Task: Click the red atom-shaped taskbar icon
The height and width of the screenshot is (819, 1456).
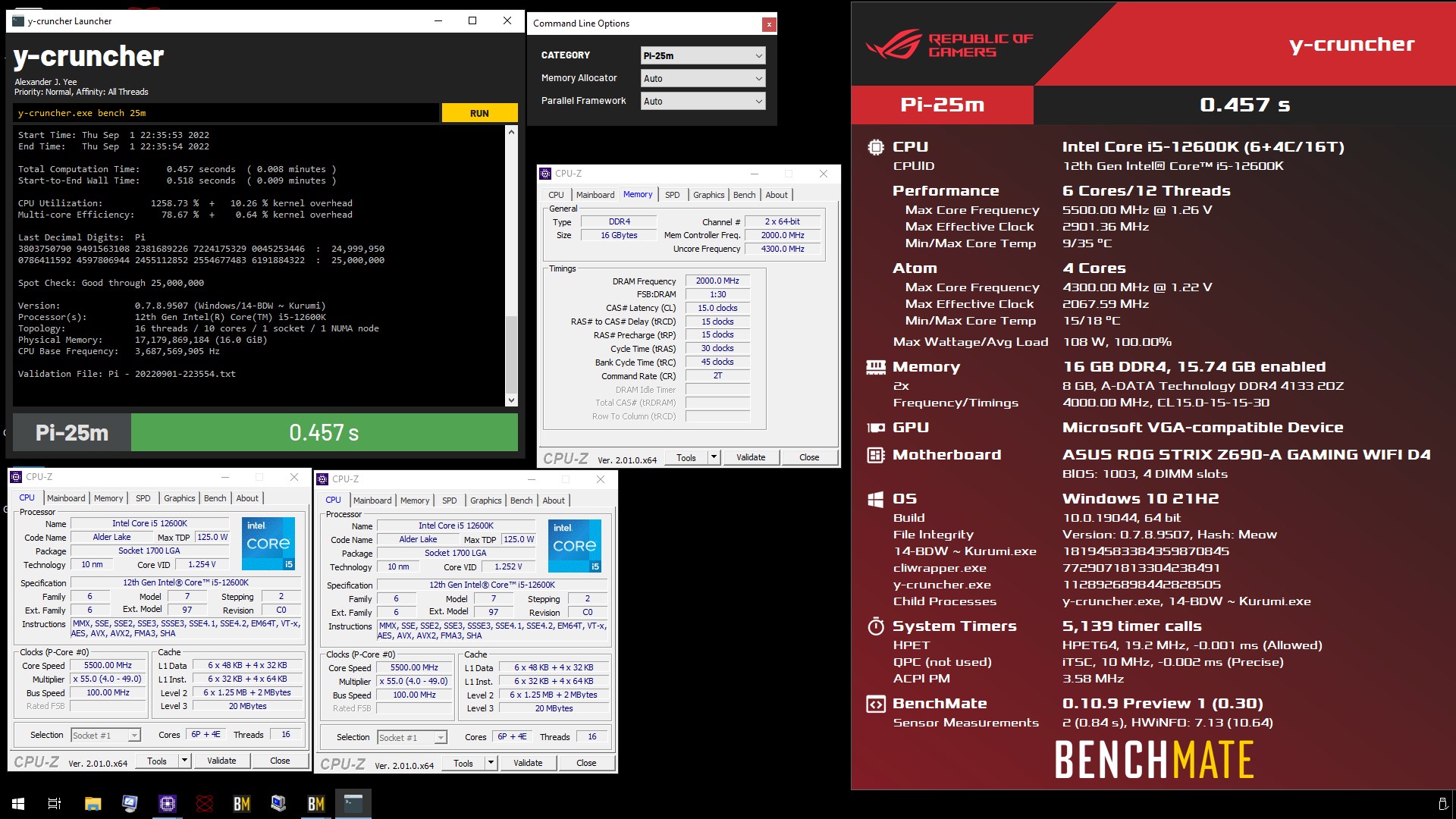Action: (x=205, y=803)
